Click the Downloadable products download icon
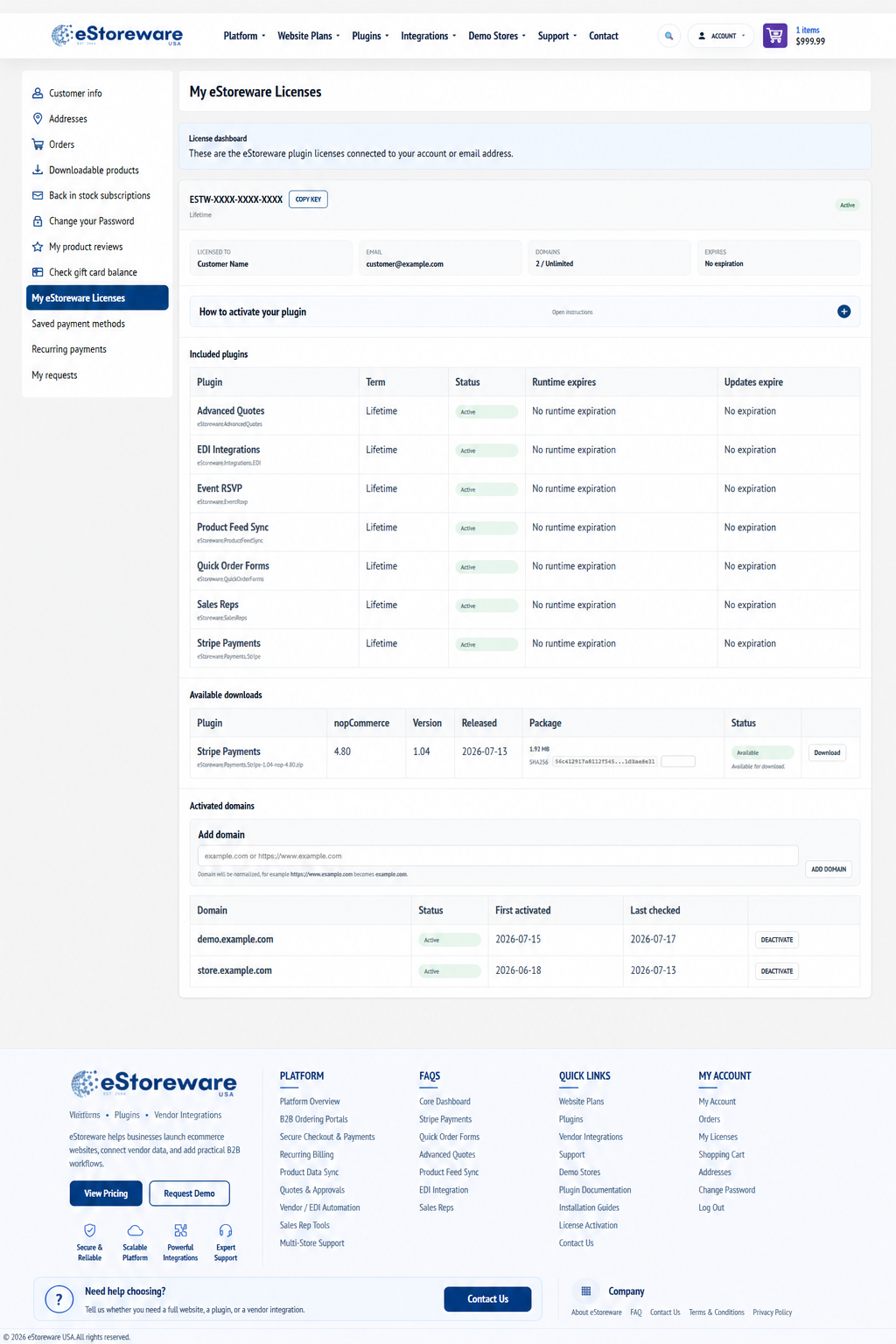Image resolution: width=896 pixels, height=1344 pixels. click(38, 170)
